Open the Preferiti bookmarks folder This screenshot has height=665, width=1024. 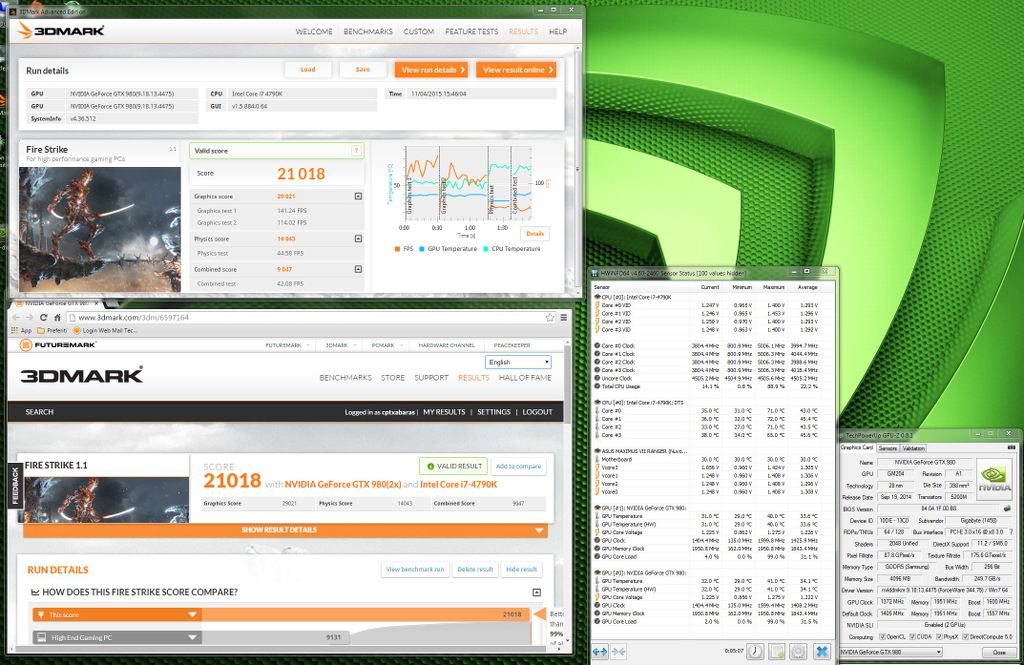pos(52,331)
